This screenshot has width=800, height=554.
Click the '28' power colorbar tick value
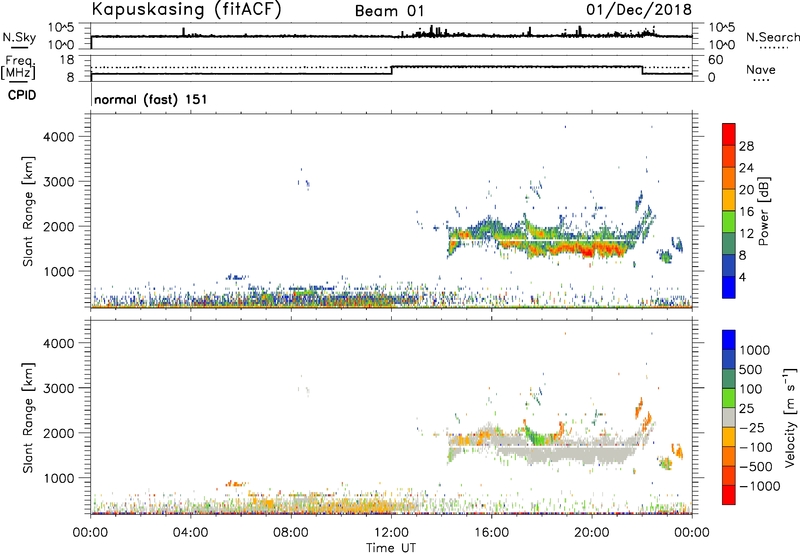pyautogui.click(x=746, y=146)
